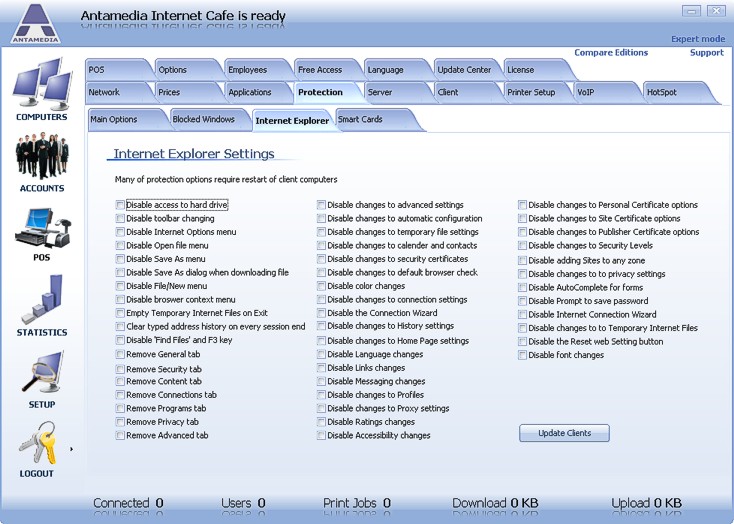Click the Antamedia logo
The image size is (734, 524).
(36, 23)
